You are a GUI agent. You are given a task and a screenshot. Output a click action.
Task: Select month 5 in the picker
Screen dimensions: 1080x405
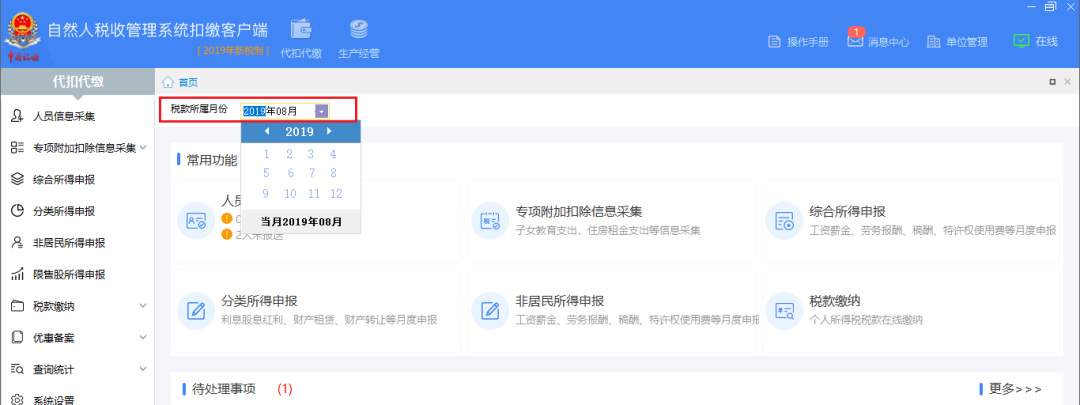click(267, 173)
